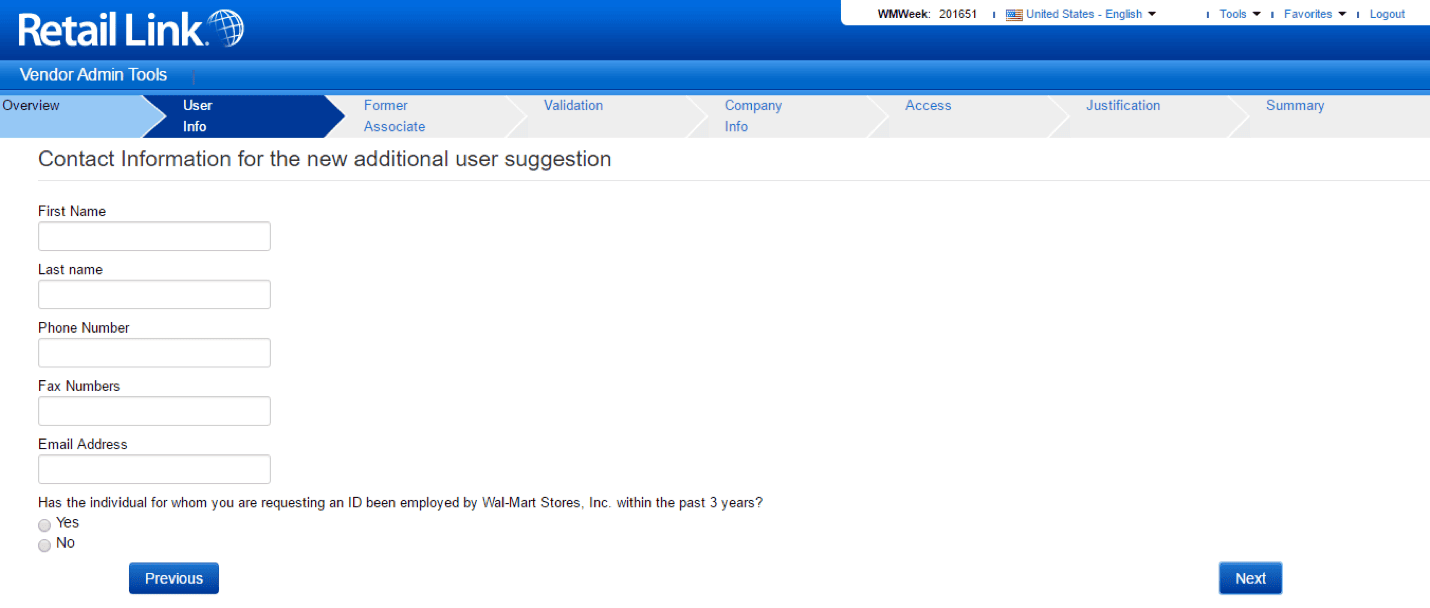Open the Justification step
The height and width of the screenshot is (608, 1430).
tap(1123, 105)
